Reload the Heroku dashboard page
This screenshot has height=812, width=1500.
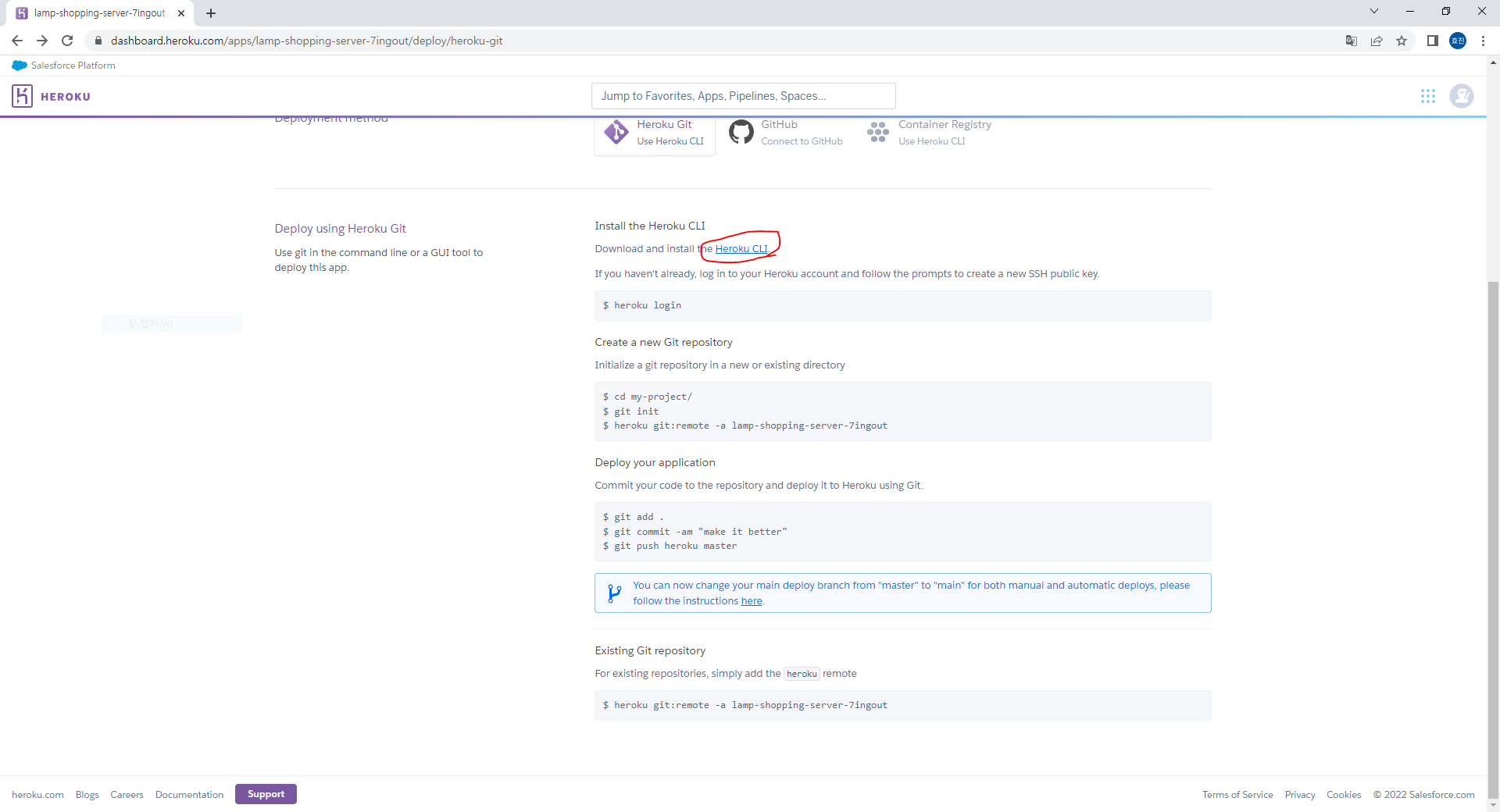pos(67,41)
